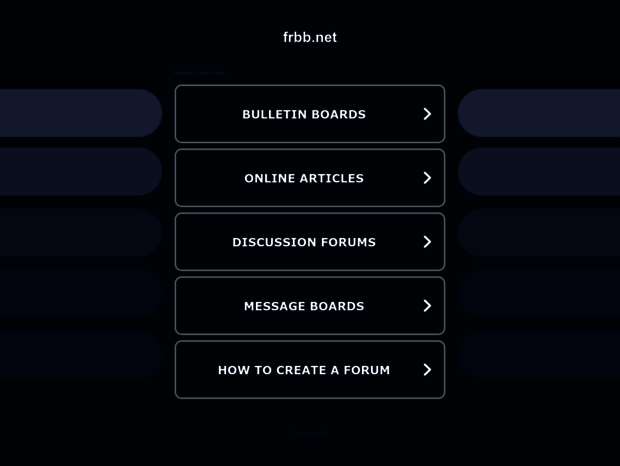Click the left decorative pill beside Online Articles
The height and width of the screenshot is (466, 620).
coord(80,172)
